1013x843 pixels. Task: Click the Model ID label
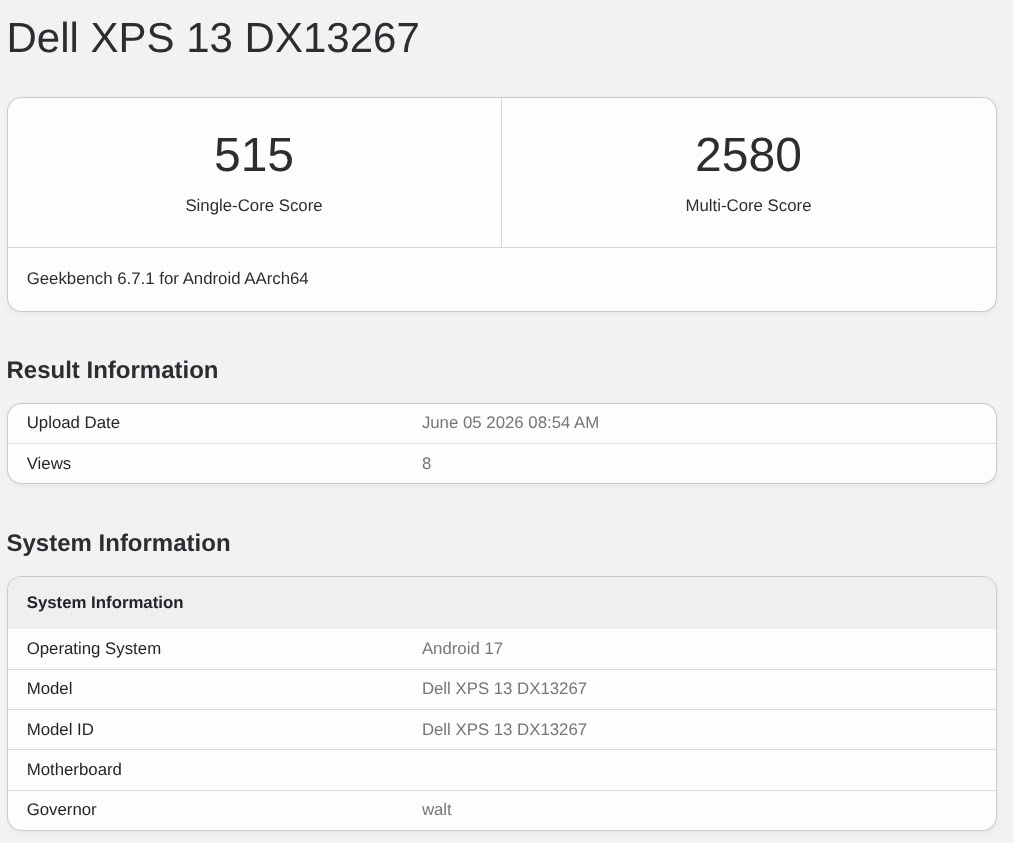tap(60, 729)
